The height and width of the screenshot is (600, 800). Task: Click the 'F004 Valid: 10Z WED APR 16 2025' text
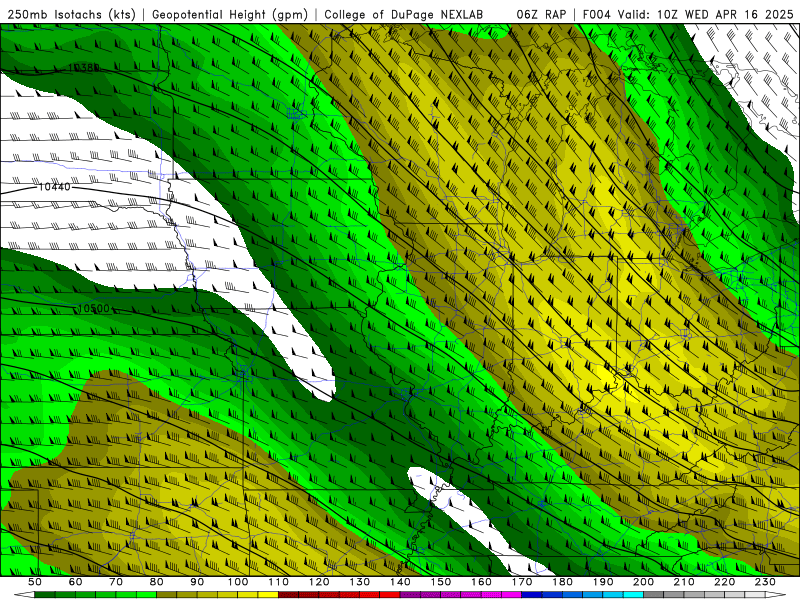688,15
